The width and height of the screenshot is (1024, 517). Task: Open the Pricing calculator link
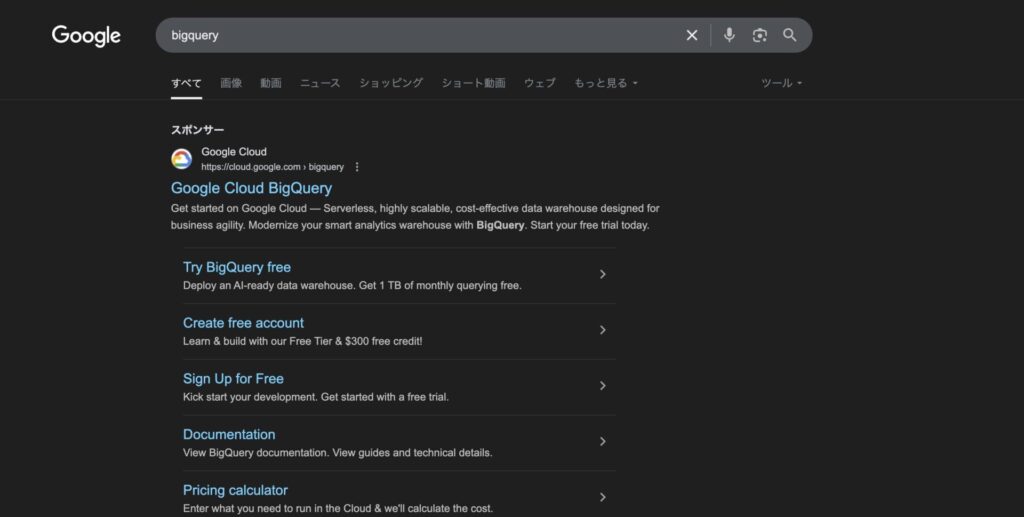click(x=235, y=490)
